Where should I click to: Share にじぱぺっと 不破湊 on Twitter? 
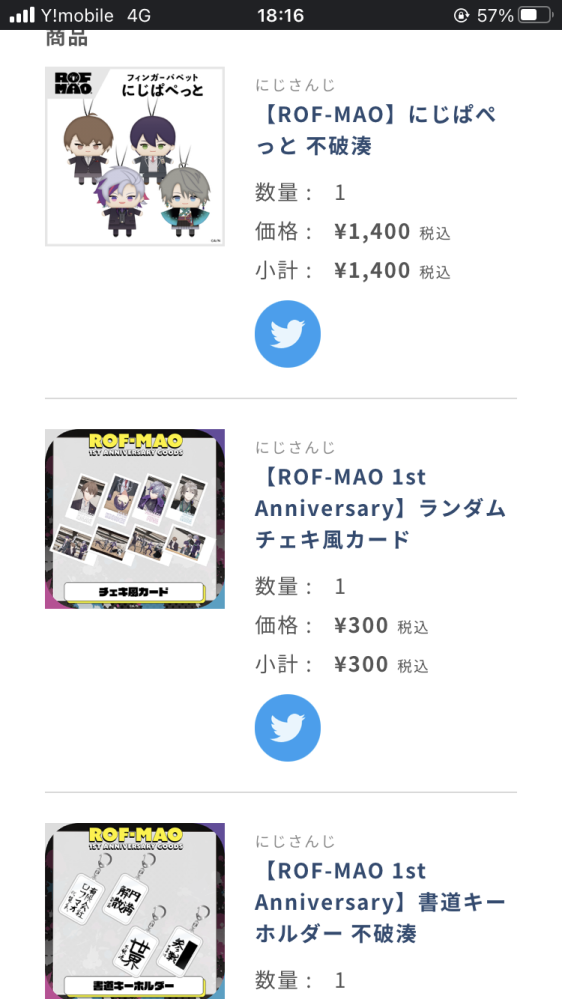287,334
